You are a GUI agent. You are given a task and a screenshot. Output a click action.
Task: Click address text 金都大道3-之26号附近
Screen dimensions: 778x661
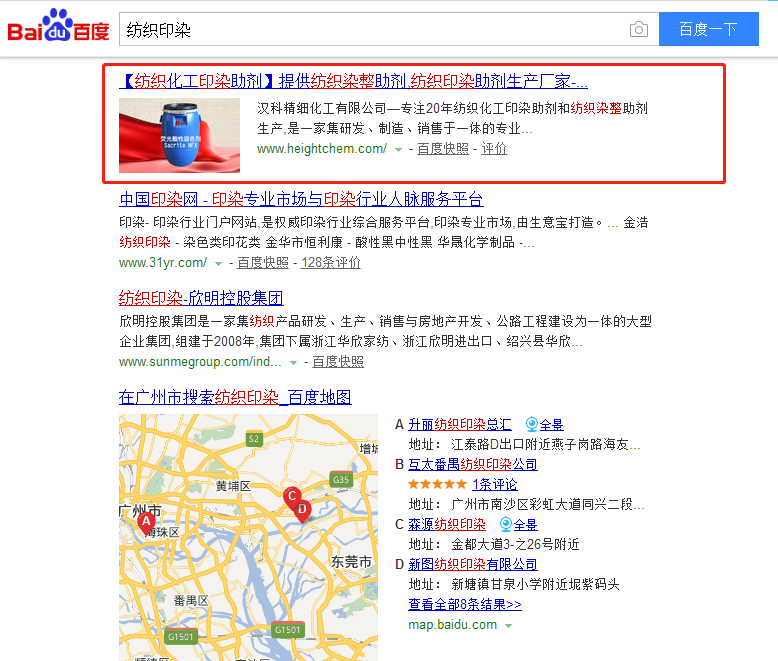[515, 544]
